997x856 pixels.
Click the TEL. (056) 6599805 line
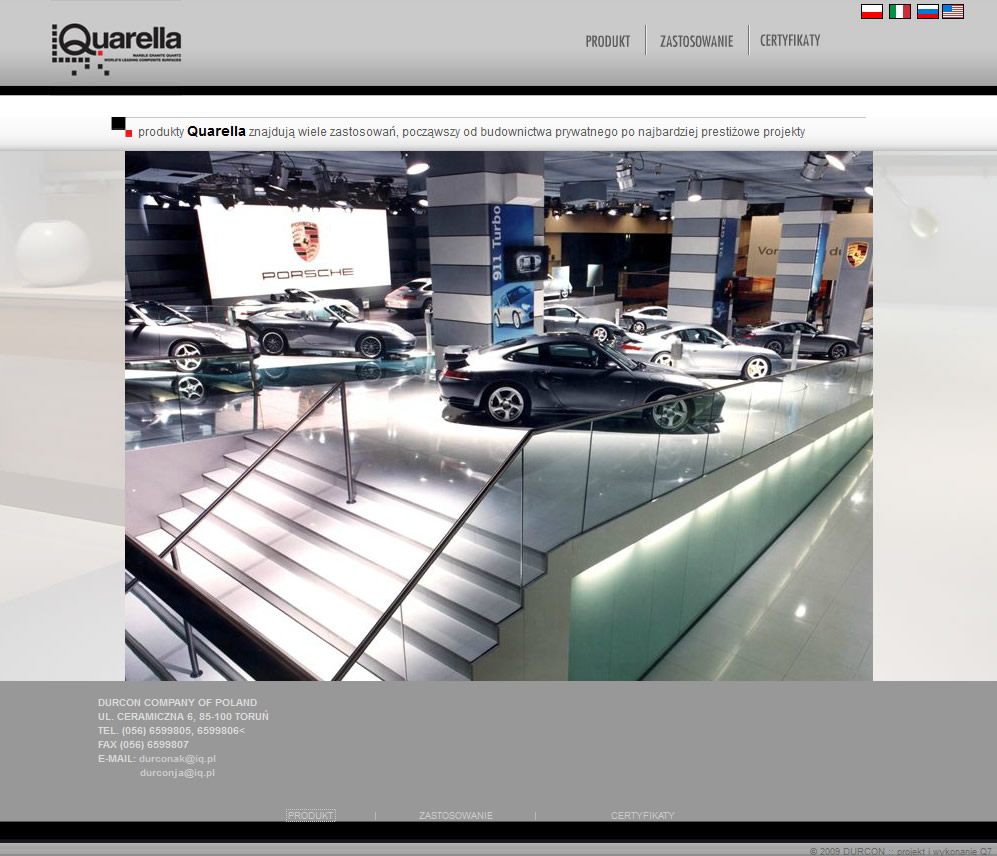point(171,731)
